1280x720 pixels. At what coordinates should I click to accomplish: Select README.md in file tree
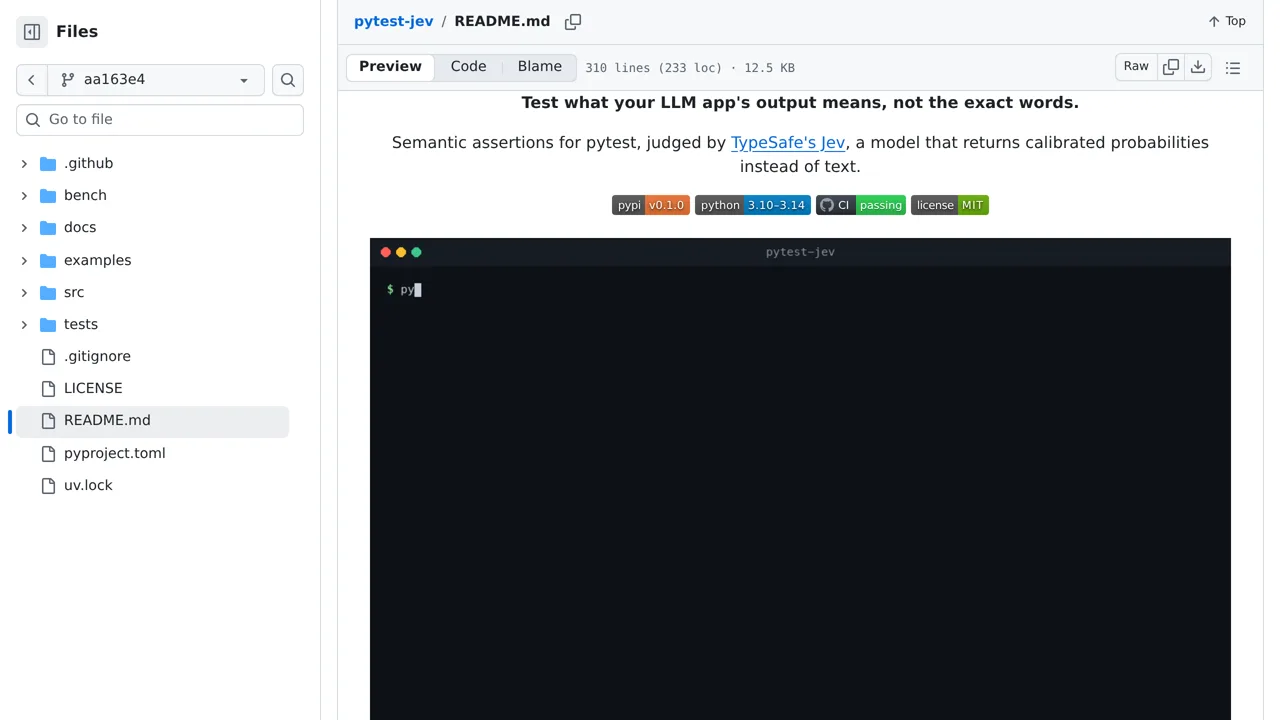(x=152, y=421)
